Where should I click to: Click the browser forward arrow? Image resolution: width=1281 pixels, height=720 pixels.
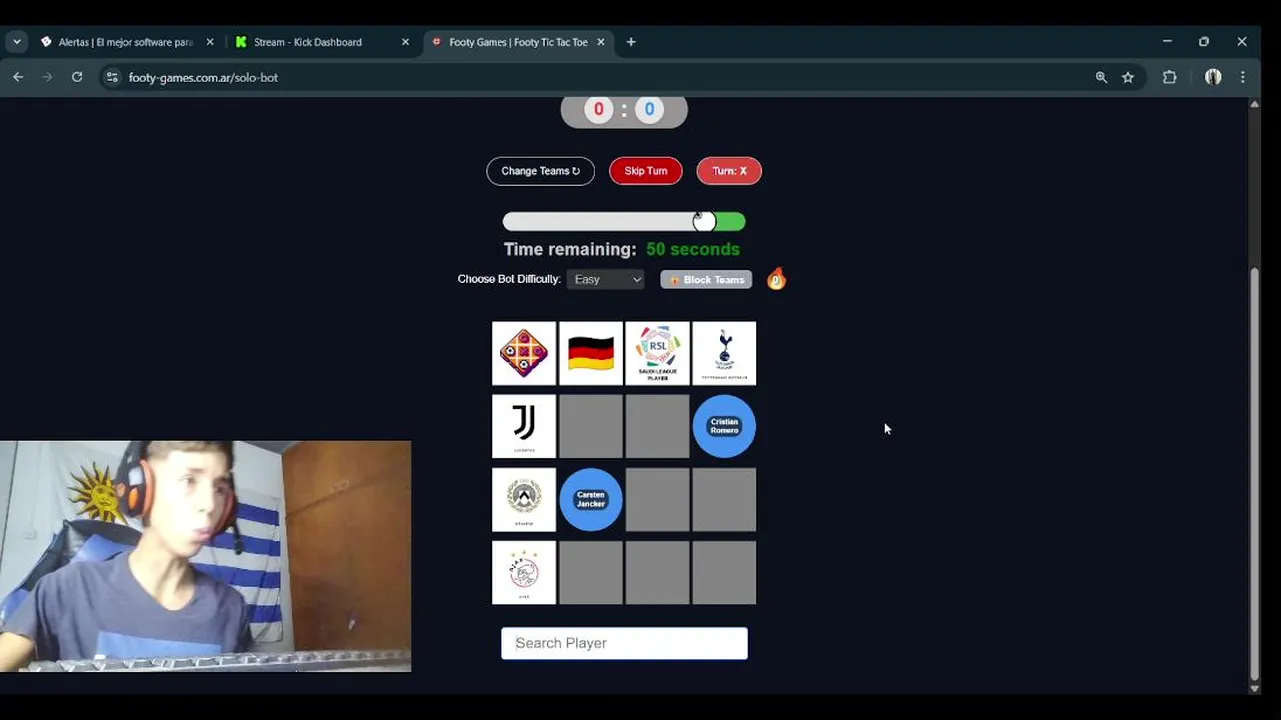[x=47, y=77]
